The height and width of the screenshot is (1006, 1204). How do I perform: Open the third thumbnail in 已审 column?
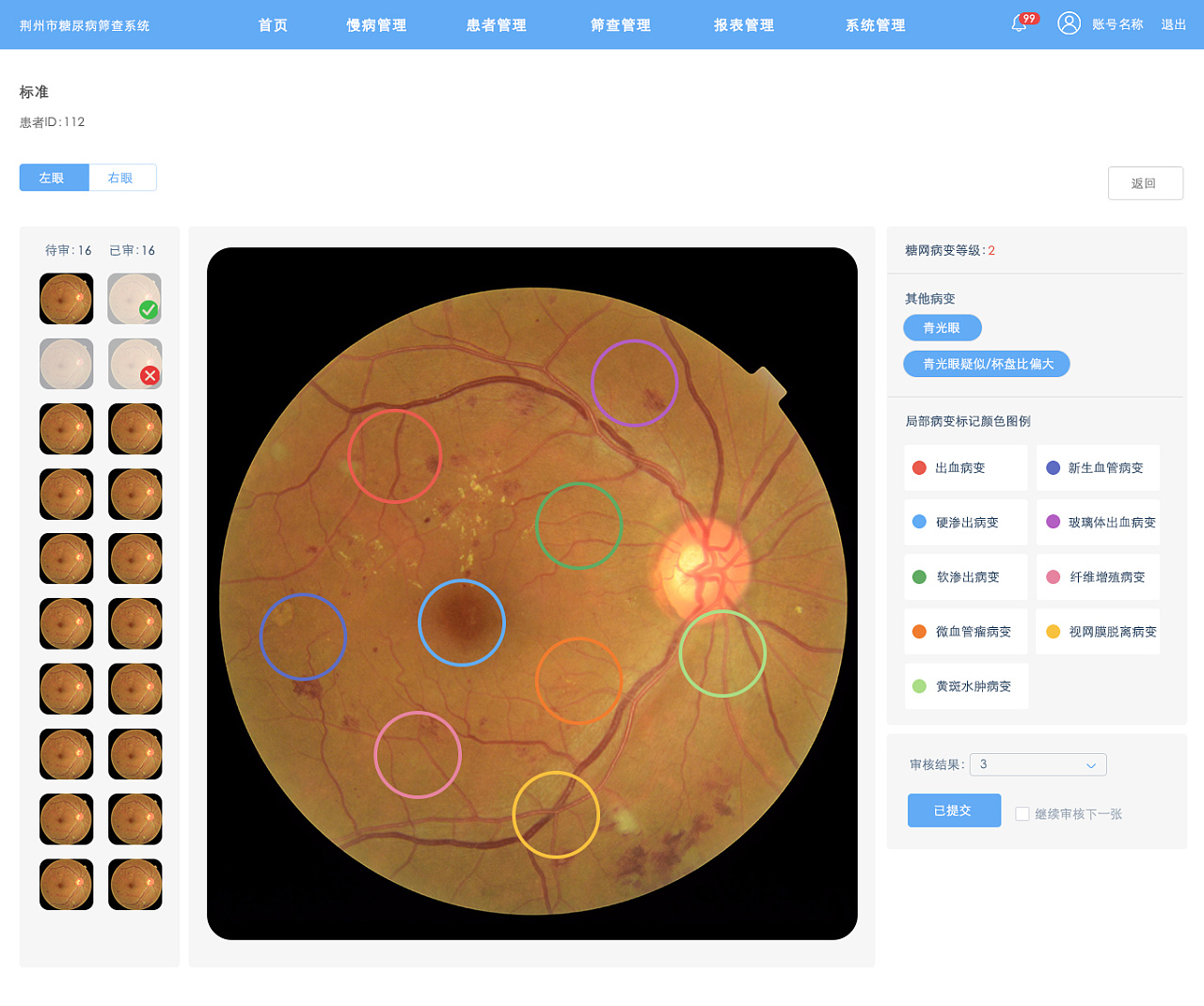click(135, 429)
